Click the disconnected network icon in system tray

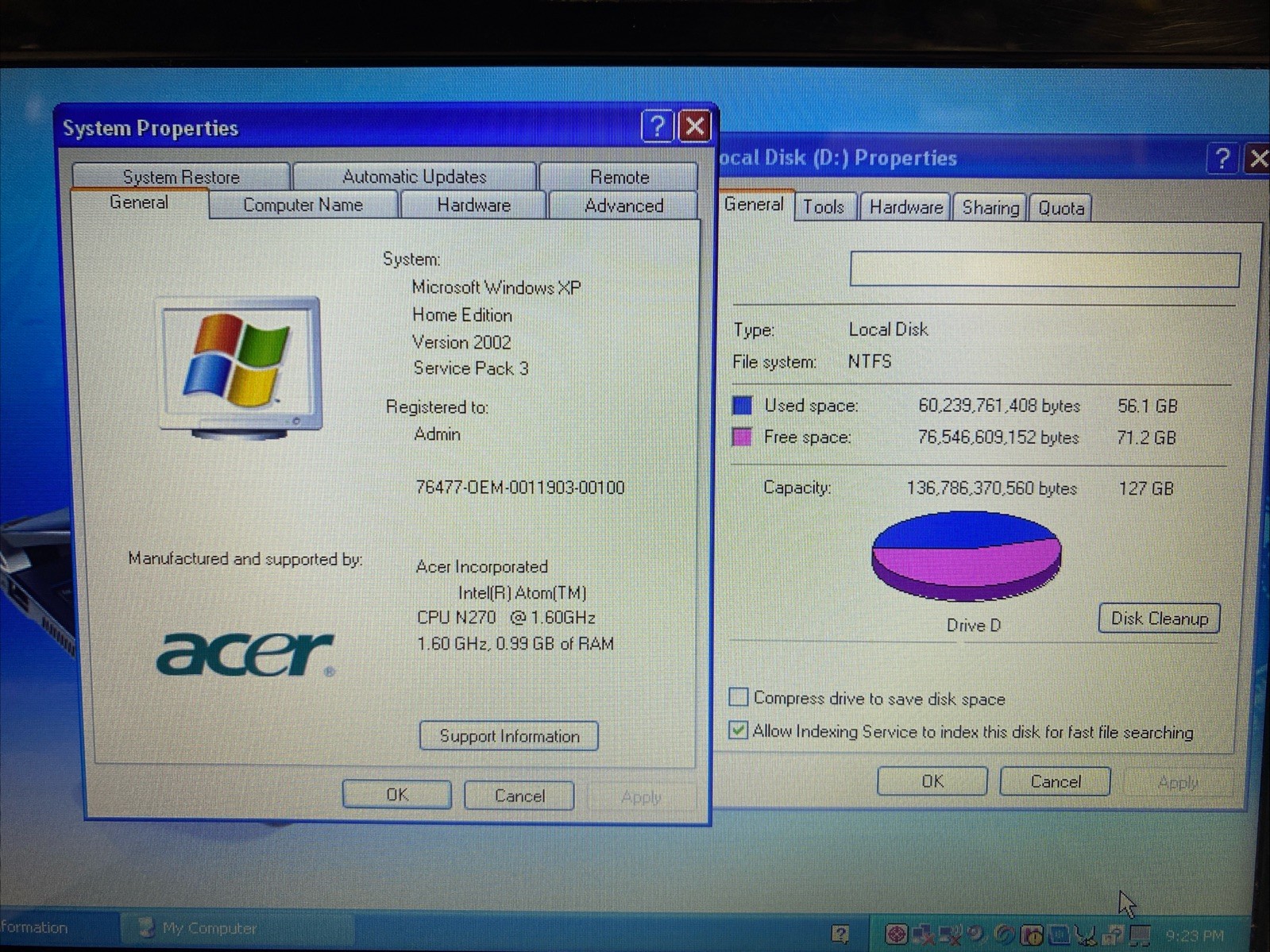[923, 935]
